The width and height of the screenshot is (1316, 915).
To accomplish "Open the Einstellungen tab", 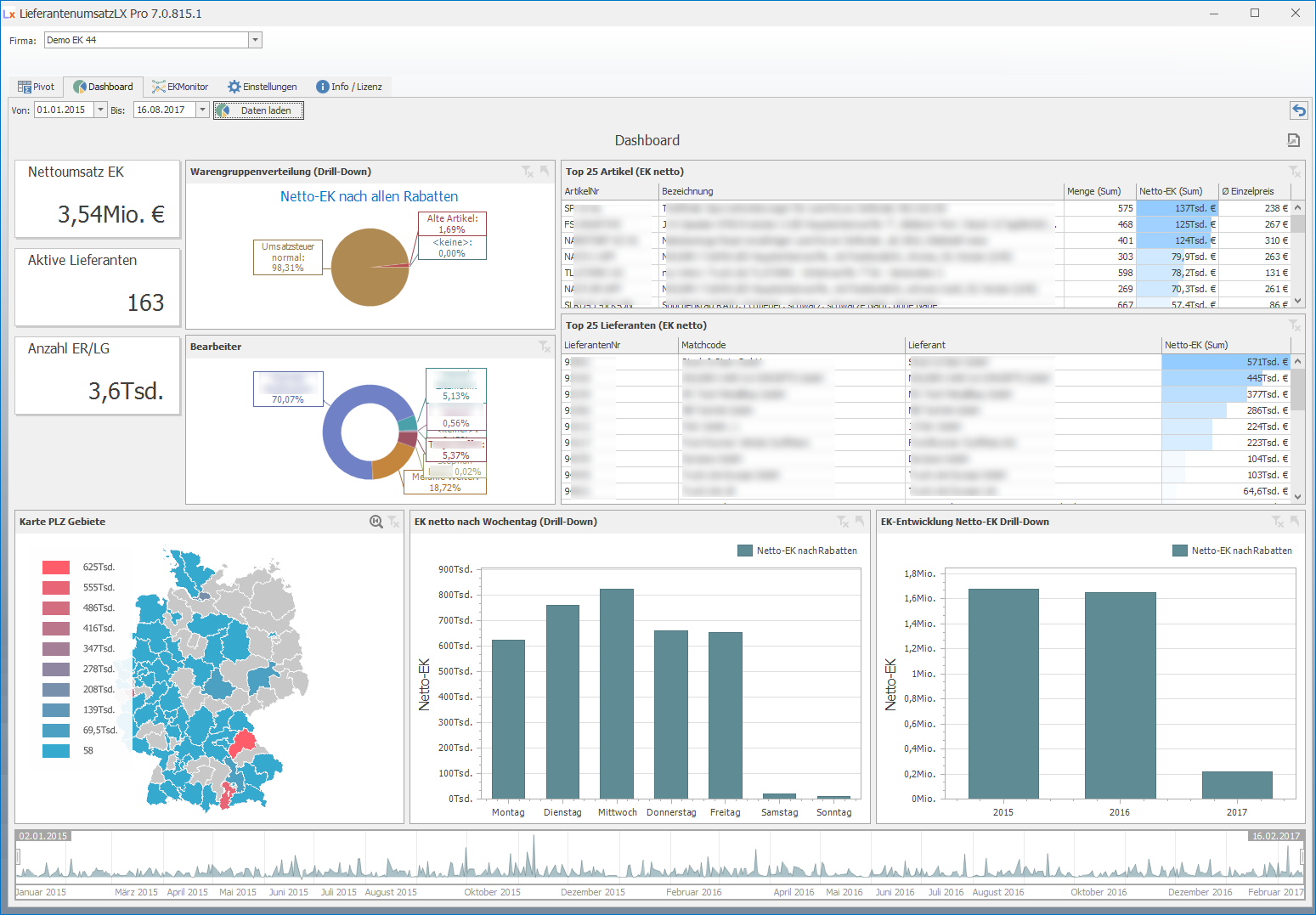I will 263,87.
